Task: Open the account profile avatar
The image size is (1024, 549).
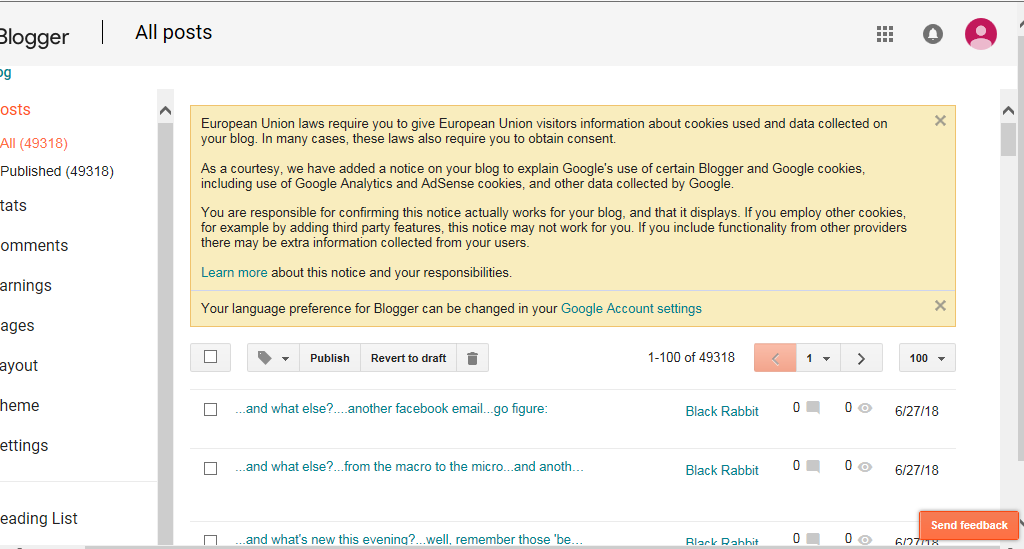Action: [980, 34]
